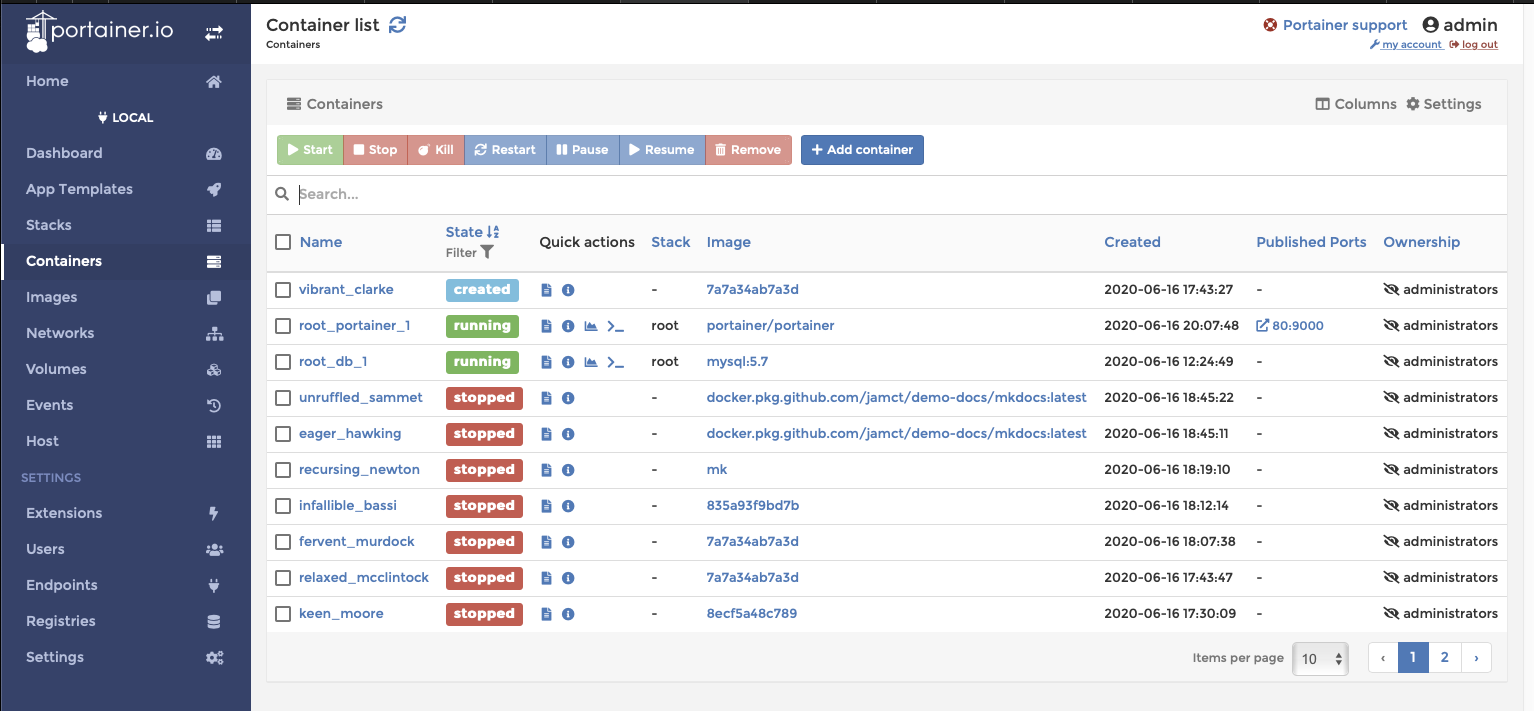This screenshot has width=1534, height=711.
Task: Open table Settings menu
Action: [1443, 104]
